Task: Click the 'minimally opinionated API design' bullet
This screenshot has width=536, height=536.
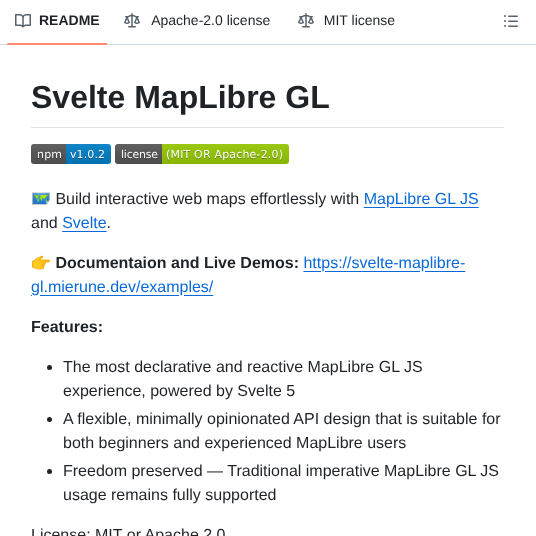Action: point(281,431)
